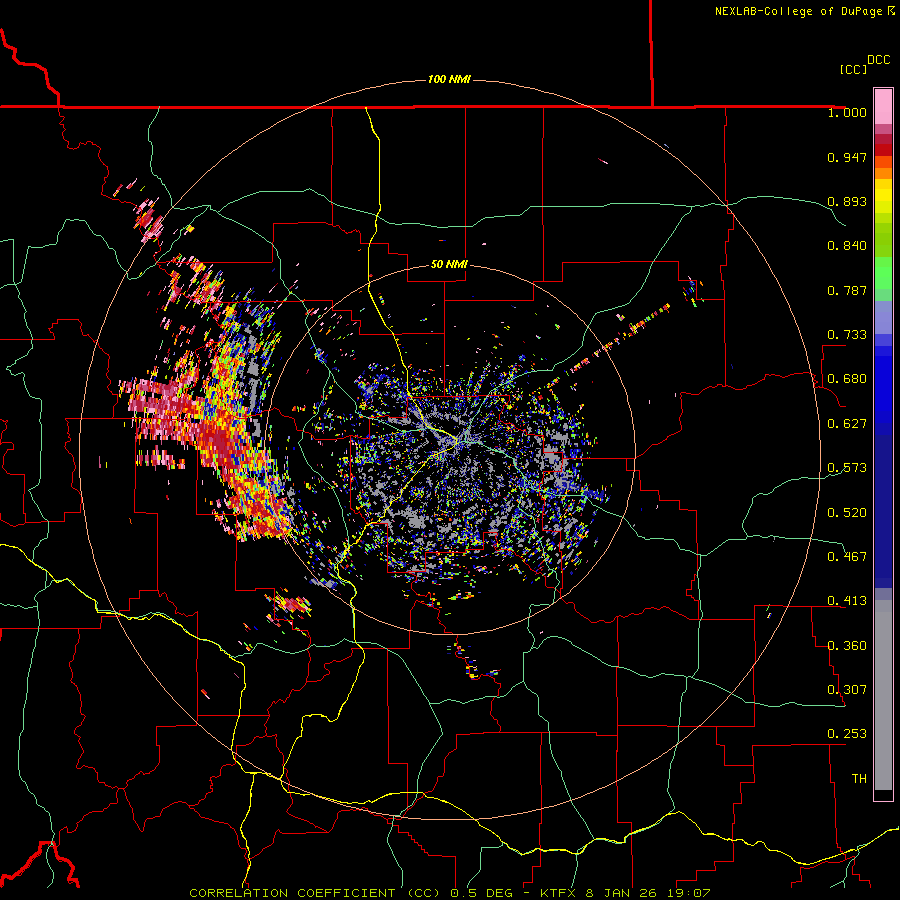Click the 0.307 scale value
This screenshot has width=900, height=900.
tap(847, 690)
